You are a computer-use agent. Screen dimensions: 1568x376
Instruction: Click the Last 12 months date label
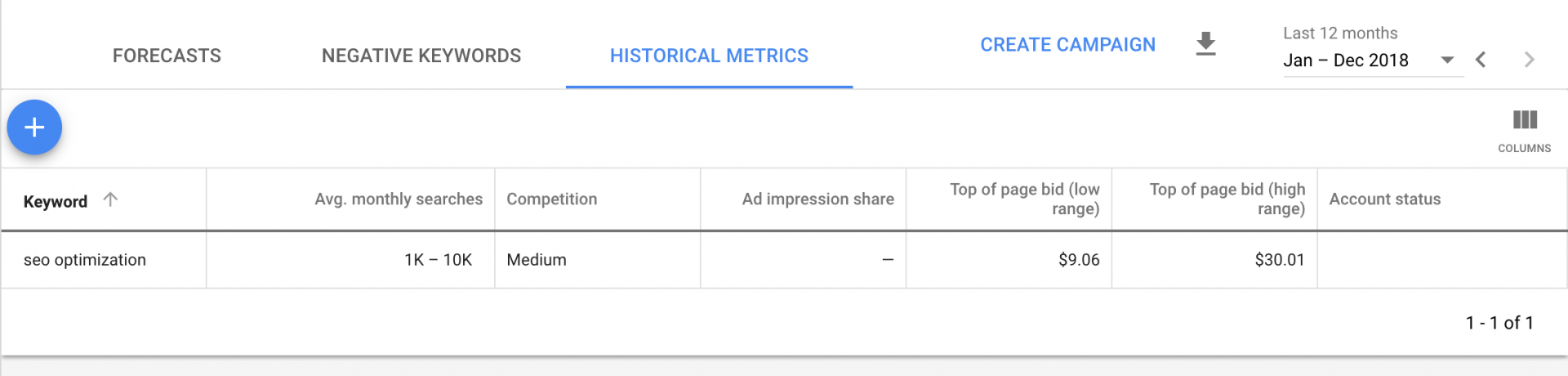pyautogui.click(x=1340, y=34)
